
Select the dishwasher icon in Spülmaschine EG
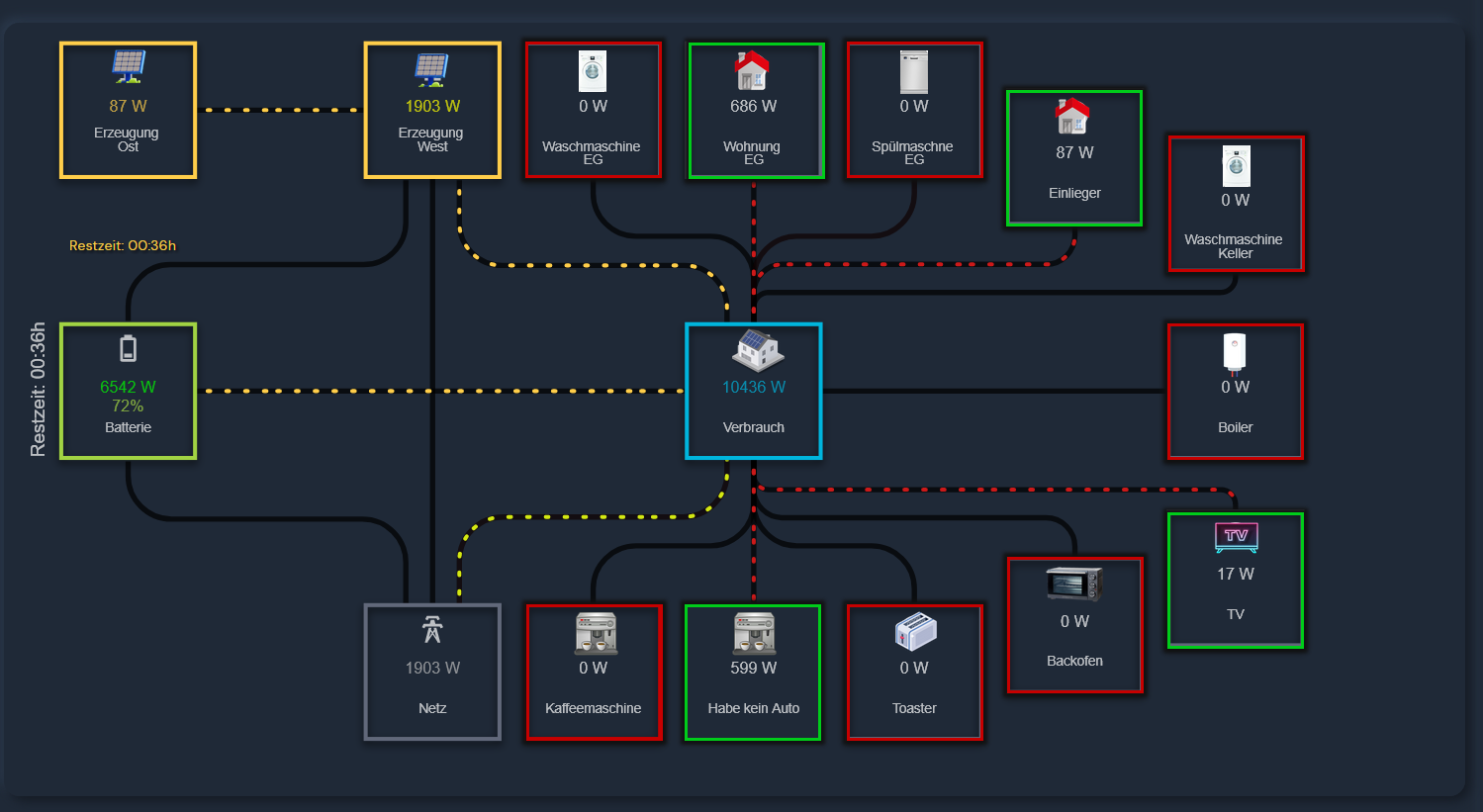914,71
